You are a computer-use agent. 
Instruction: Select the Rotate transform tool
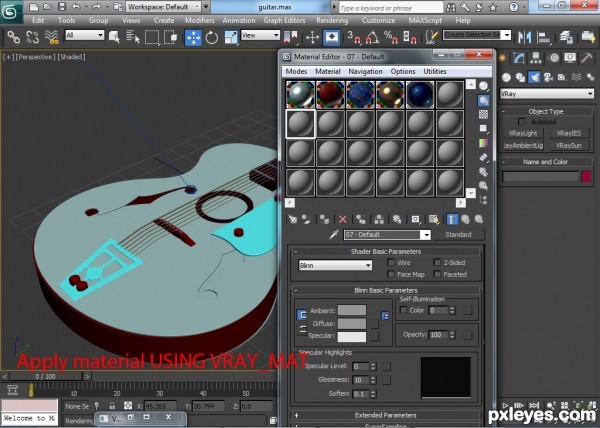click(x=211, y=37)
